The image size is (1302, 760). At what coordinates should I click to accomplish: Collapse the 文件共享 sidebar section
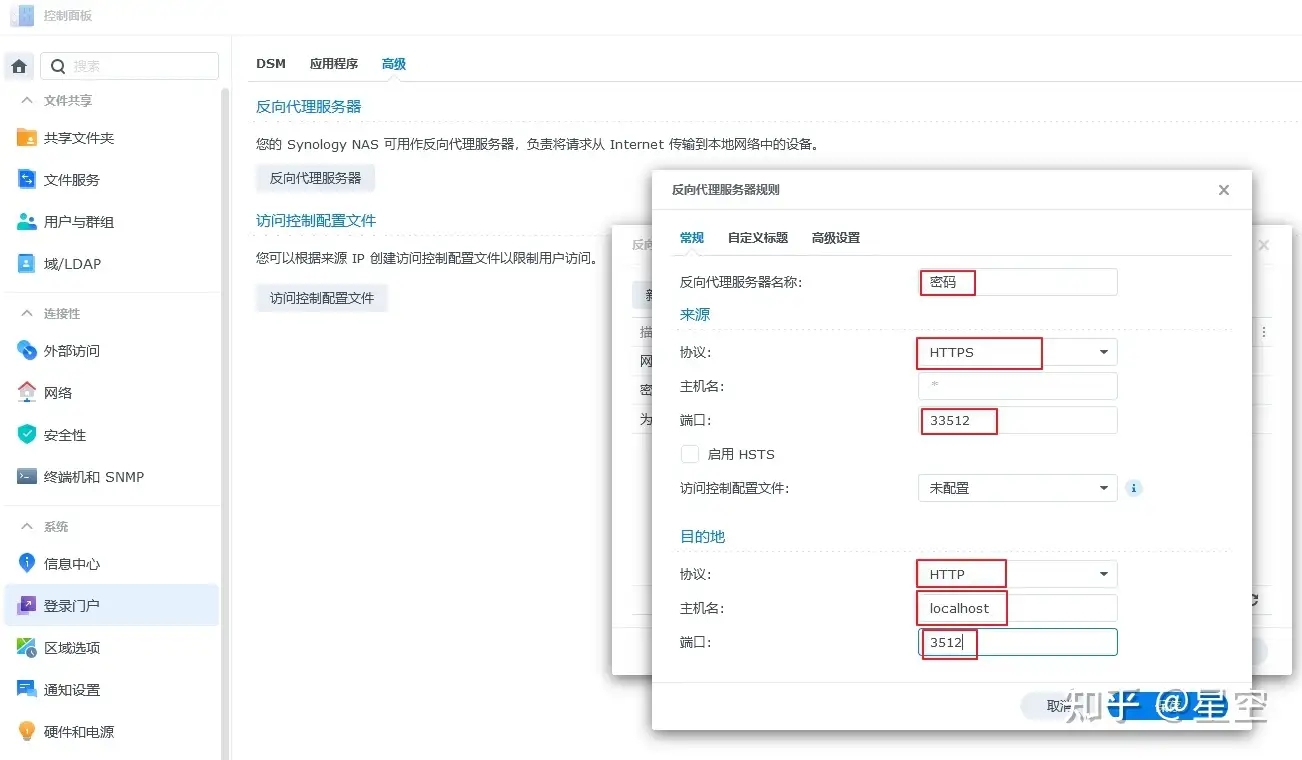tap(27, 101)
